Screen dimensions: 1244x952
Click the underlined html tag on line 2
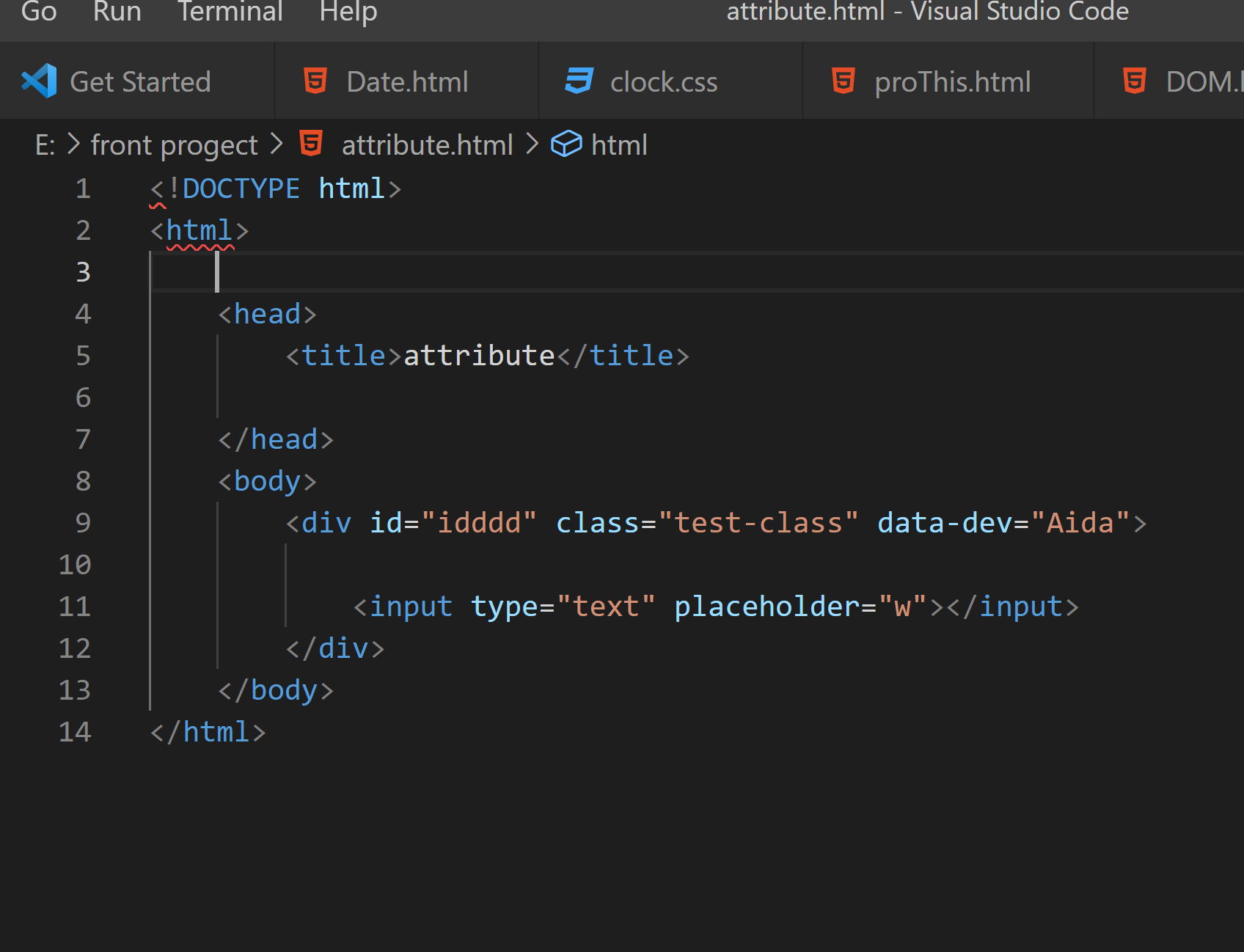coord(200,231)
